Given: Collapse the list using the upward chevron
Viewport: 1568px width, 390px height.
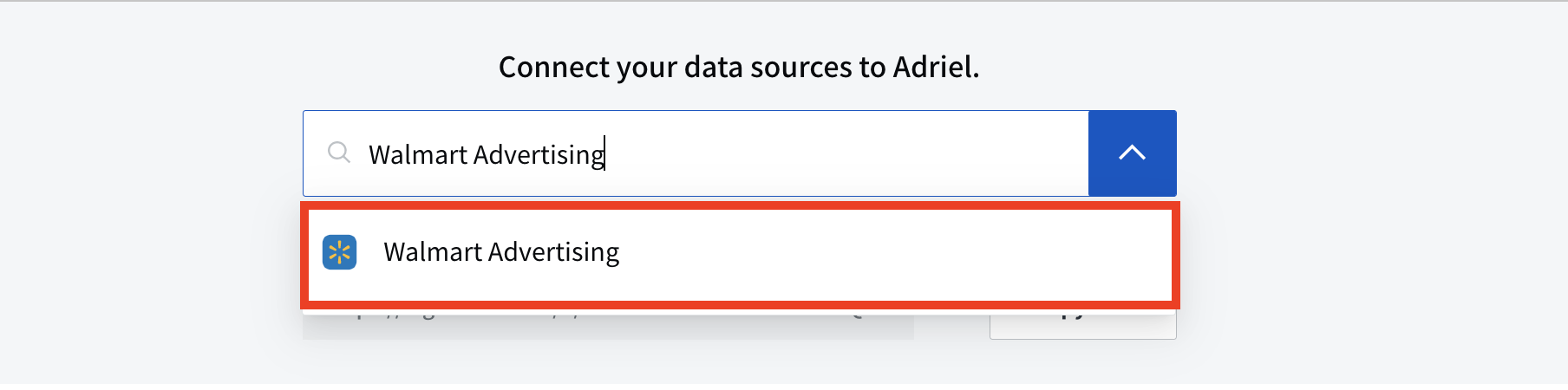Looking at the screenshot, I should pos(1132,153).
